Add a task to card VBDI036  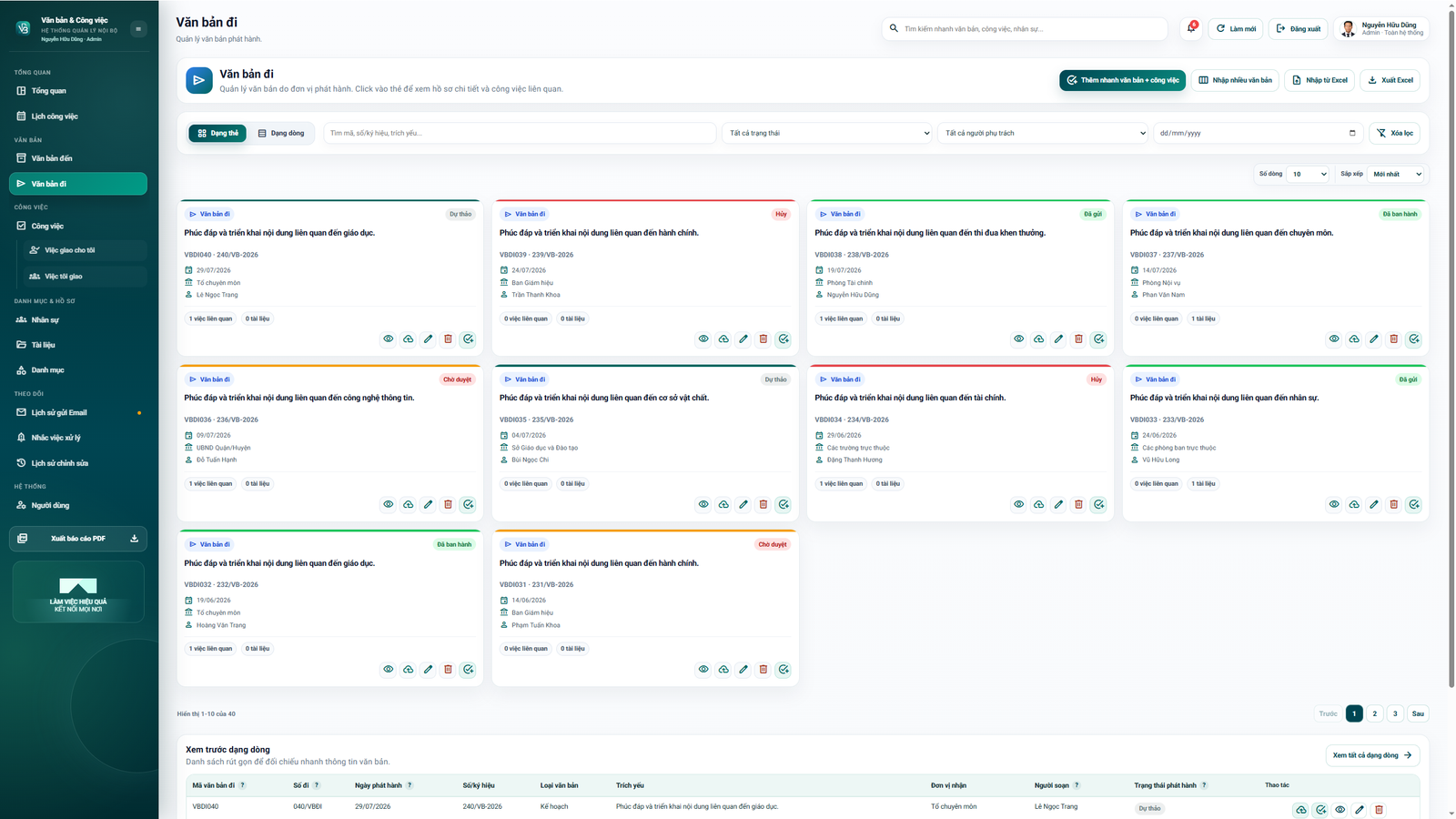[468, 504]
